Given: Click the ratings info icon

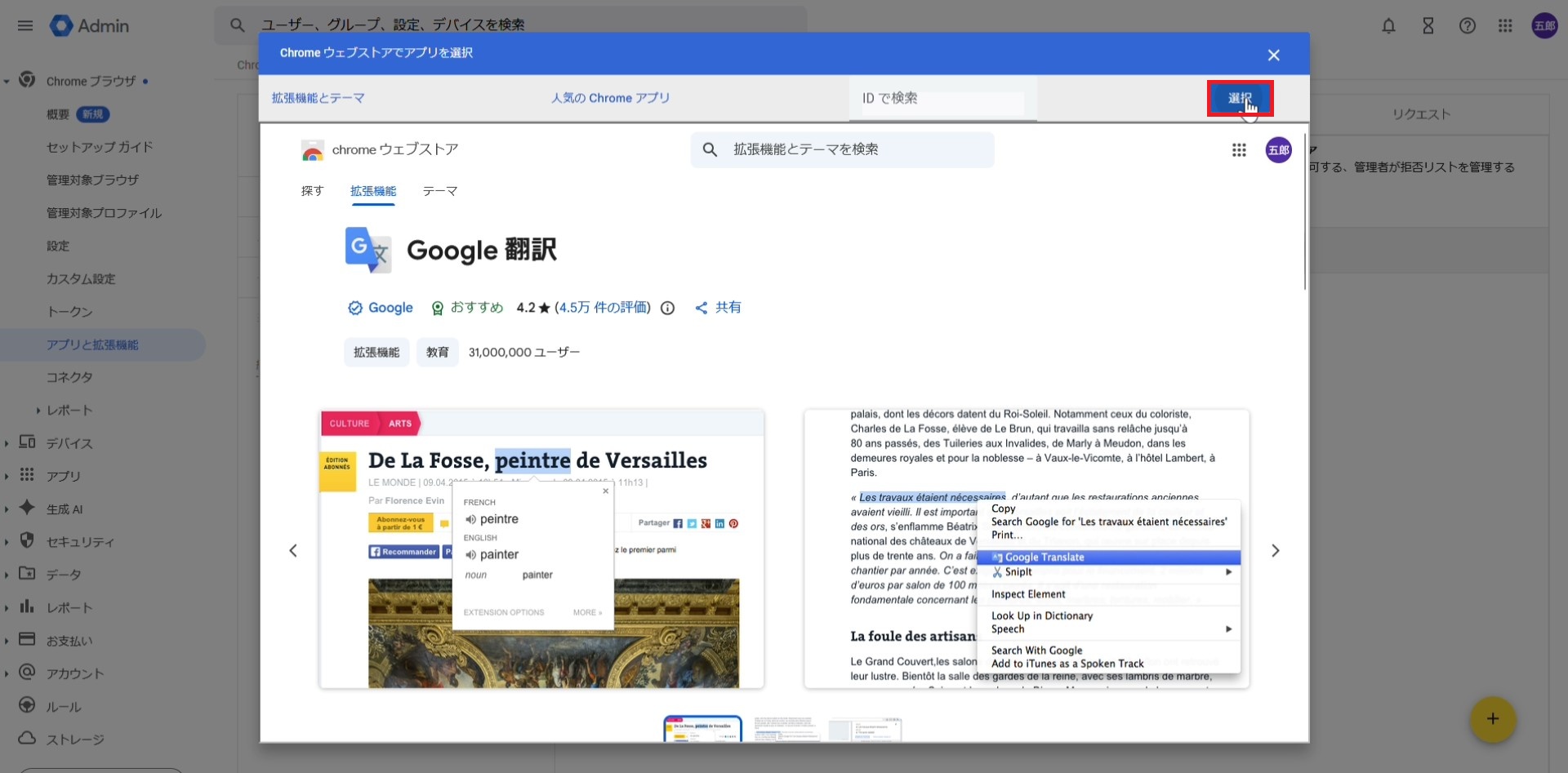Looking at the screenshot, I should (667, 308).
